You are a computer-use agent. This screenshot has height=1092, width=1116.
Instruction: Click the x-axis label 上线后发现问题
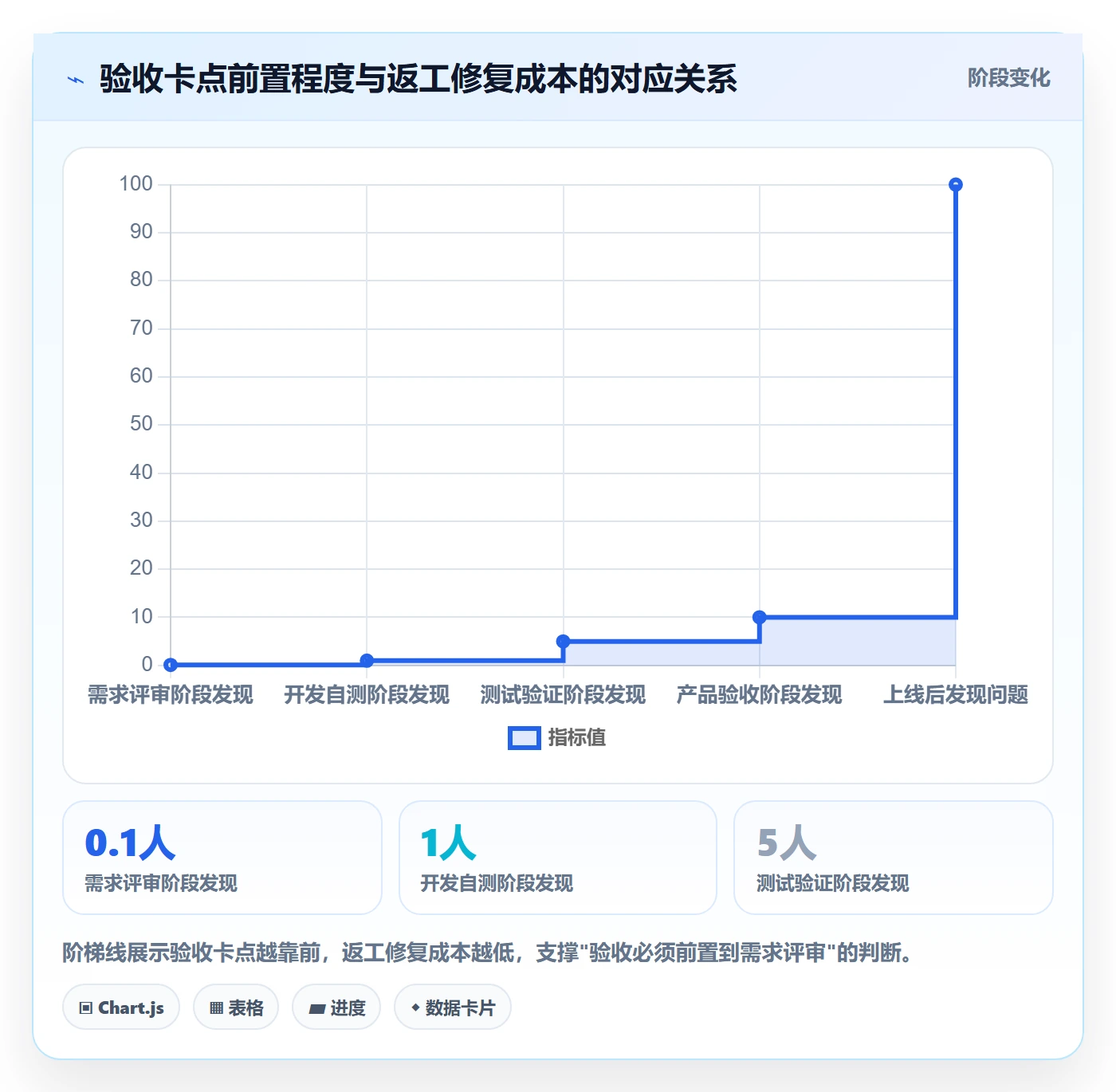(955, 695)
